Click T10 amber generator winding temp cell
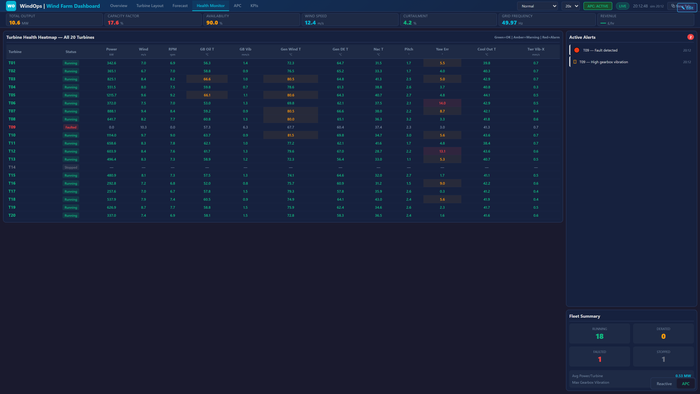 click(291, 135)
